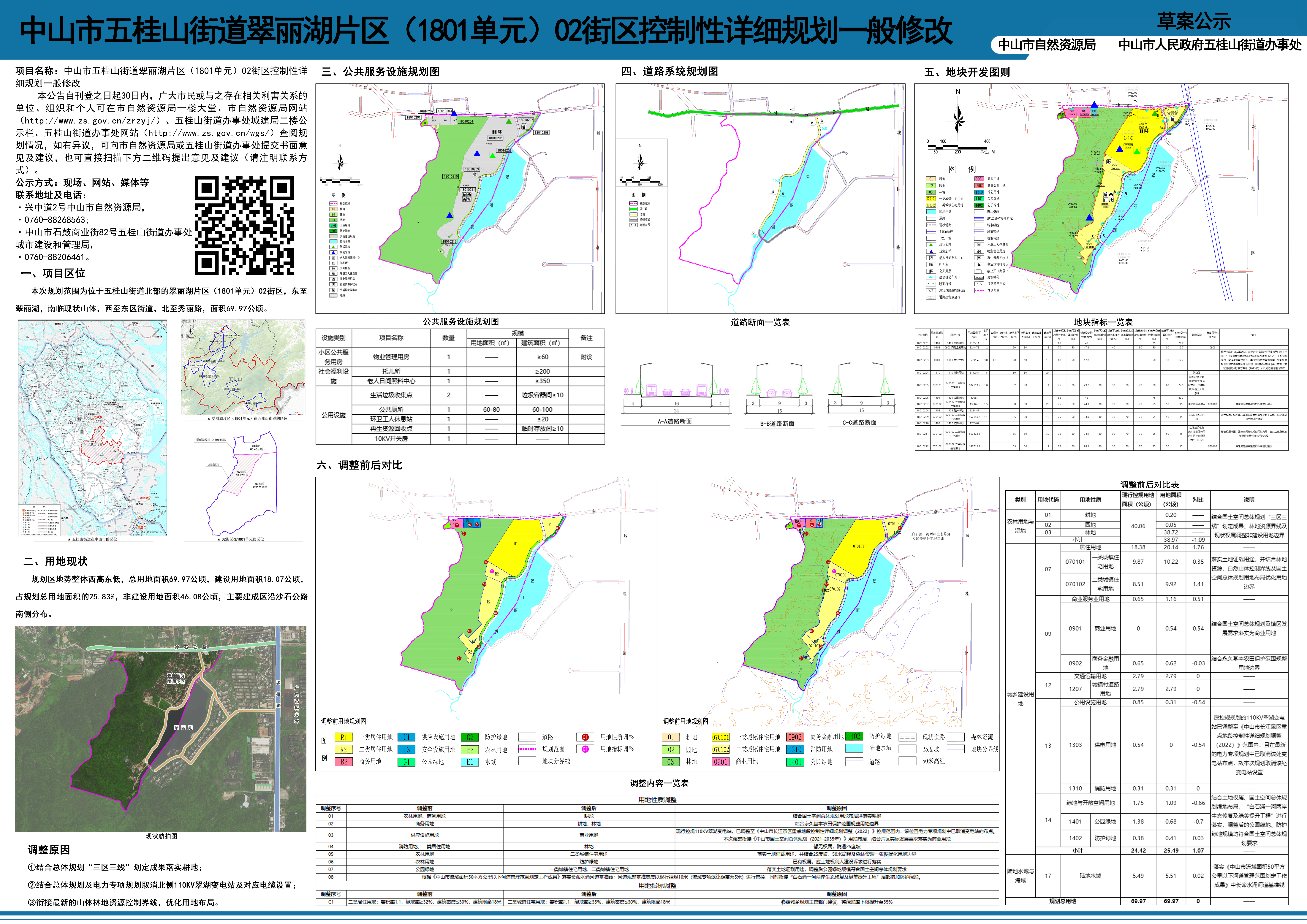Click blue U1 供应设施用地 legend swatch

coord(406,737)
